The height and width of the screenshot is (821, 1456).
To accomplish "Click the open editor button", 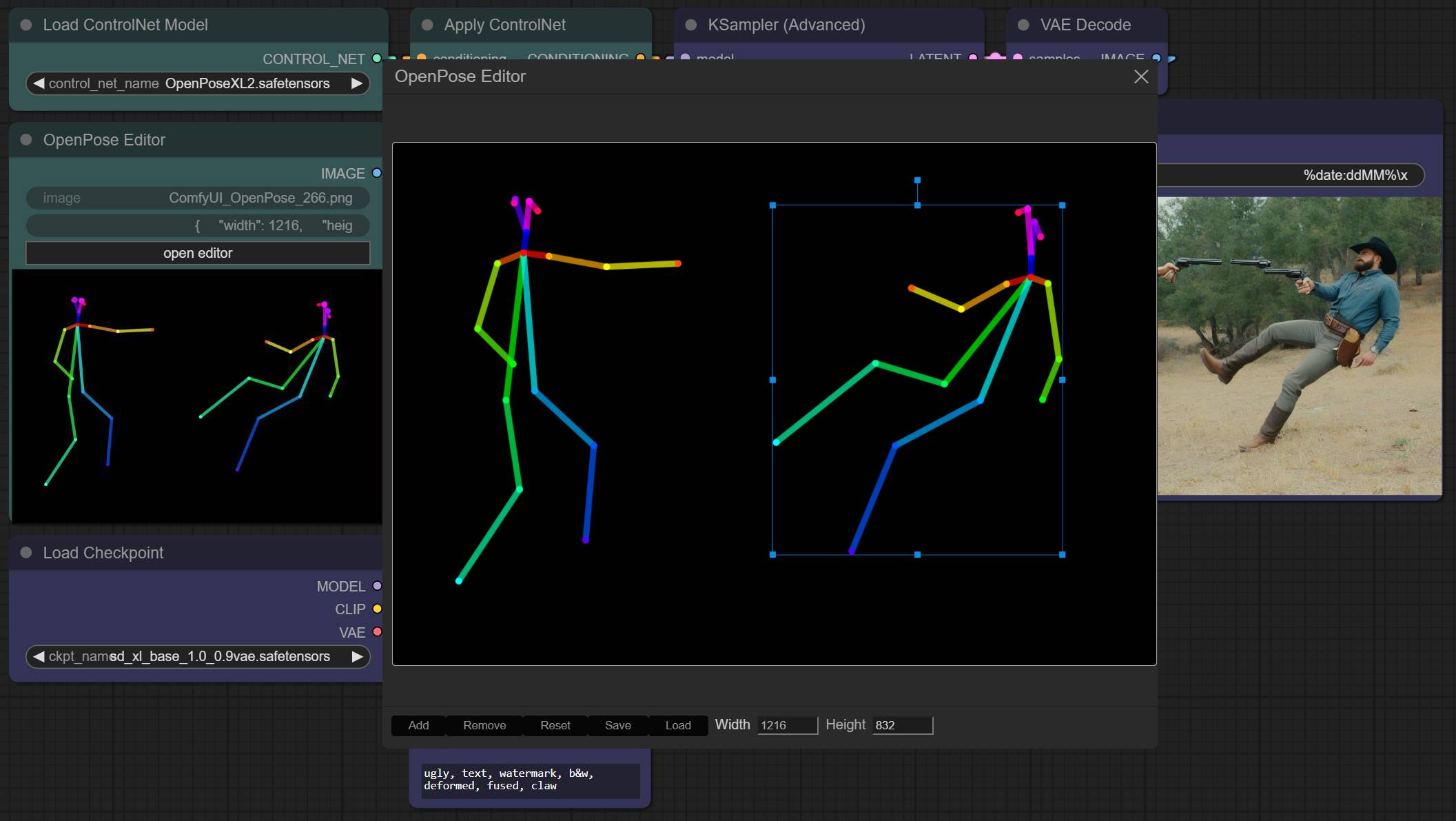I will 198,253.
